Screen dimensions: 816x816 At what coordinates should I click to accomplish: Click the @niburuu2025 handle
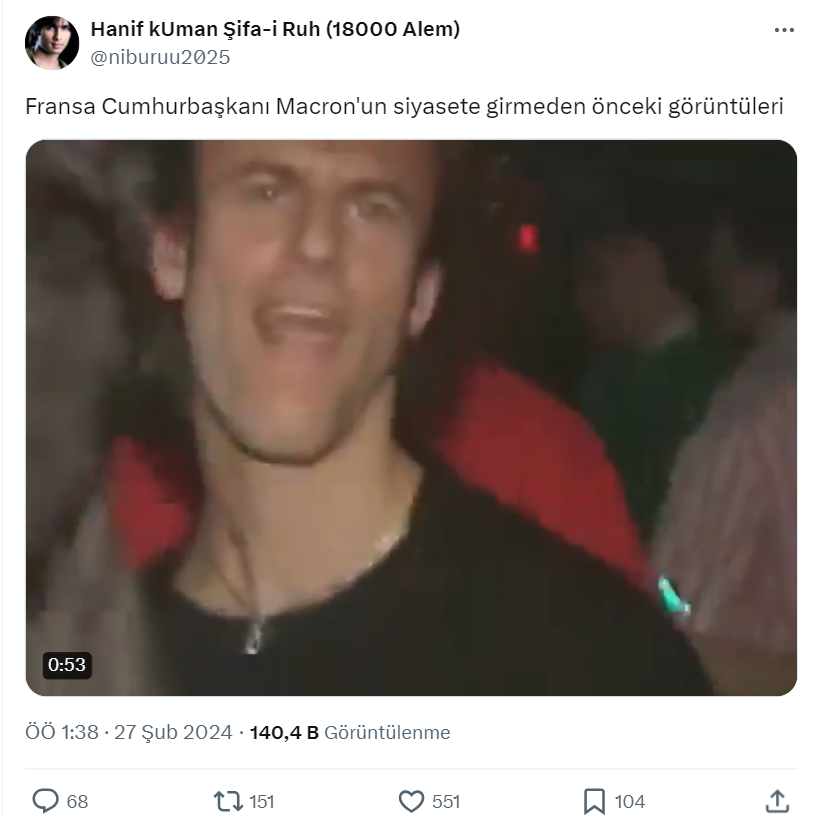click(160, 57)
